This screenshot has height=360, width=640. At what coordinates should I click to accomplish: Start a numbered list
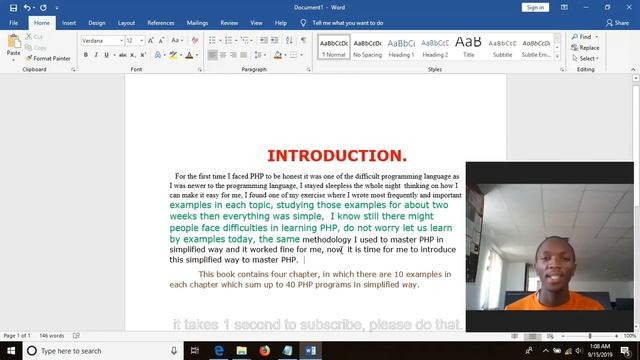(229, 40)
